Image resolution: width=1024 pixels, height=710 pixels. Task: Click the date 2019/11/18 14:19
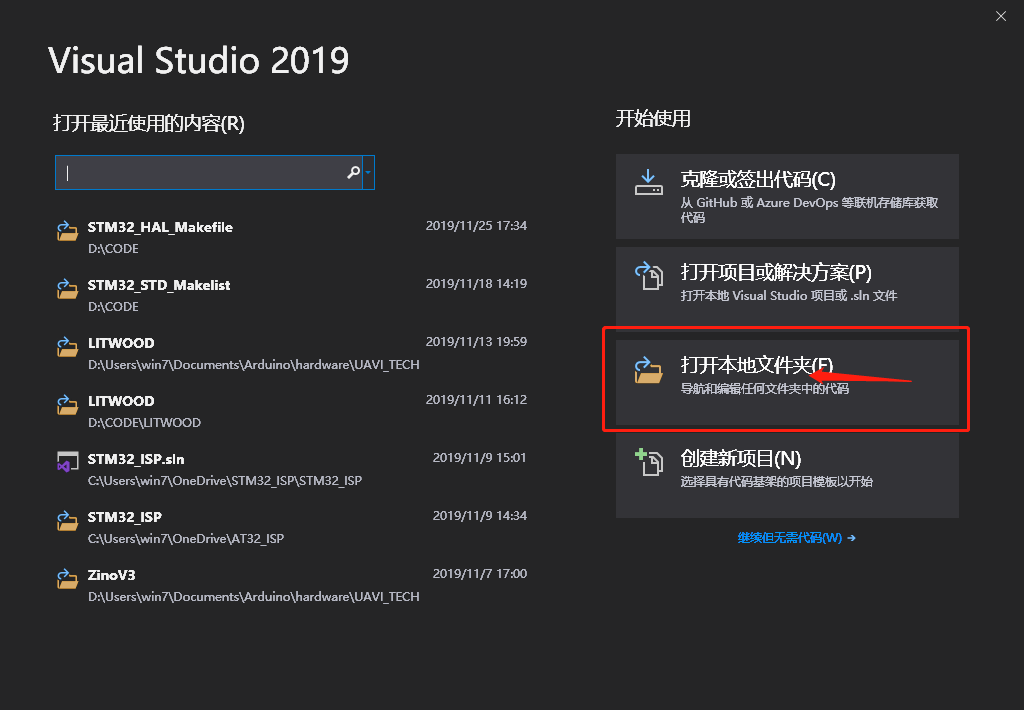point(476,283)
